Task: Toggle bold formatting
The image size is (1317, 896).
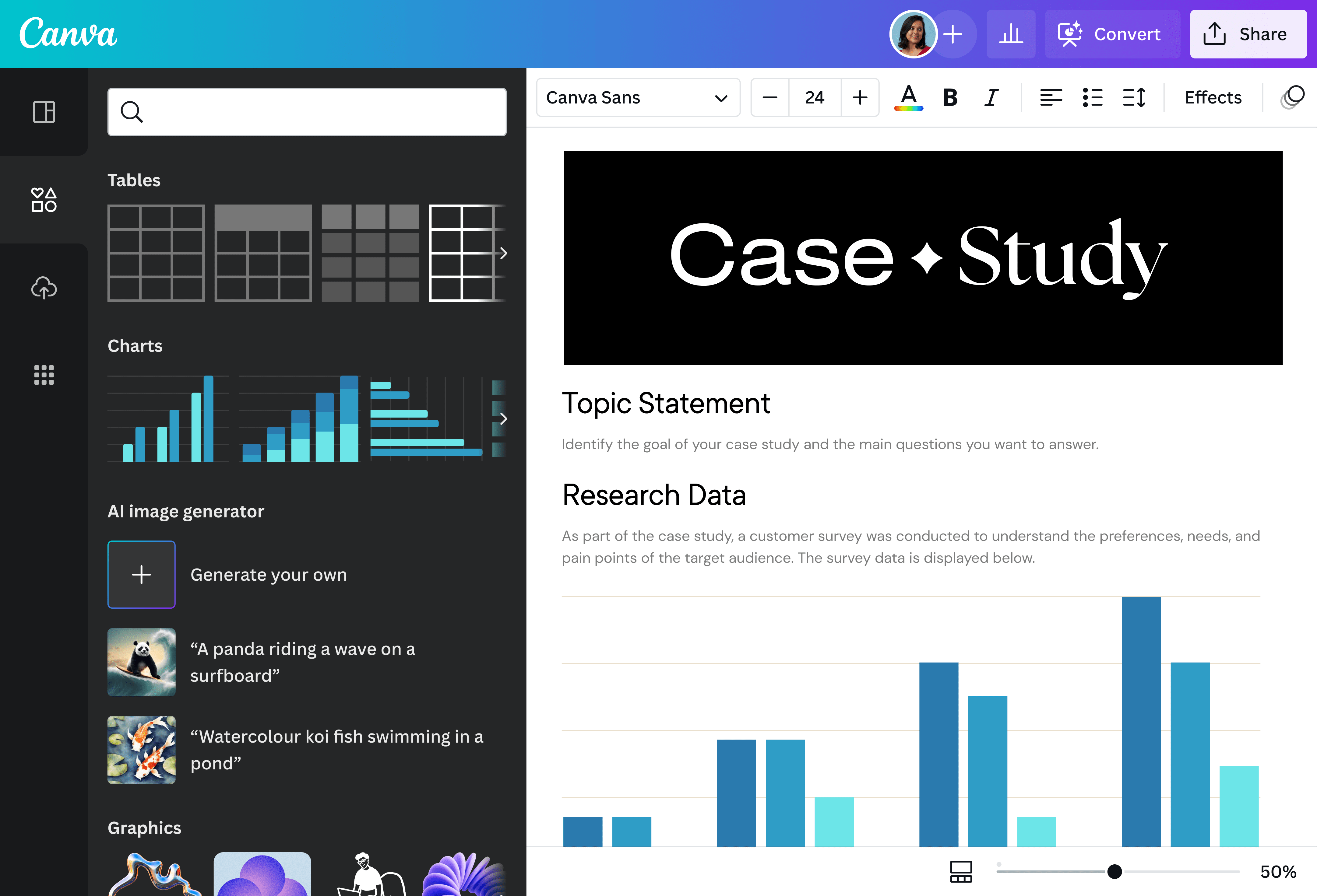Action: tap(950, 97)
